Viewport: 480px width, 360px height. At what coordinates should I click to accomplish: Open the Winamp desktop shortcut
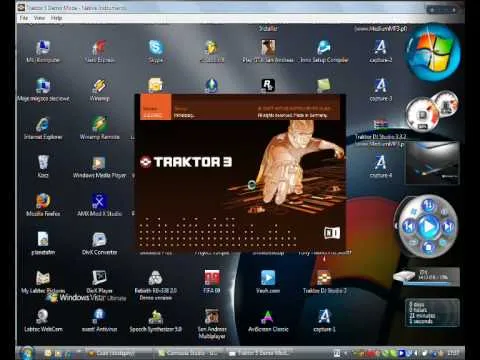click(99, 89)
